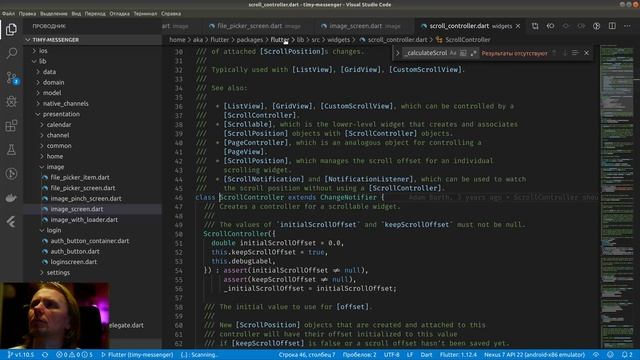Image resolution: width=640 pixels, height=360 pixels.
Task: Close the scroll_controller.dart tab
Action: pos(518,26)
